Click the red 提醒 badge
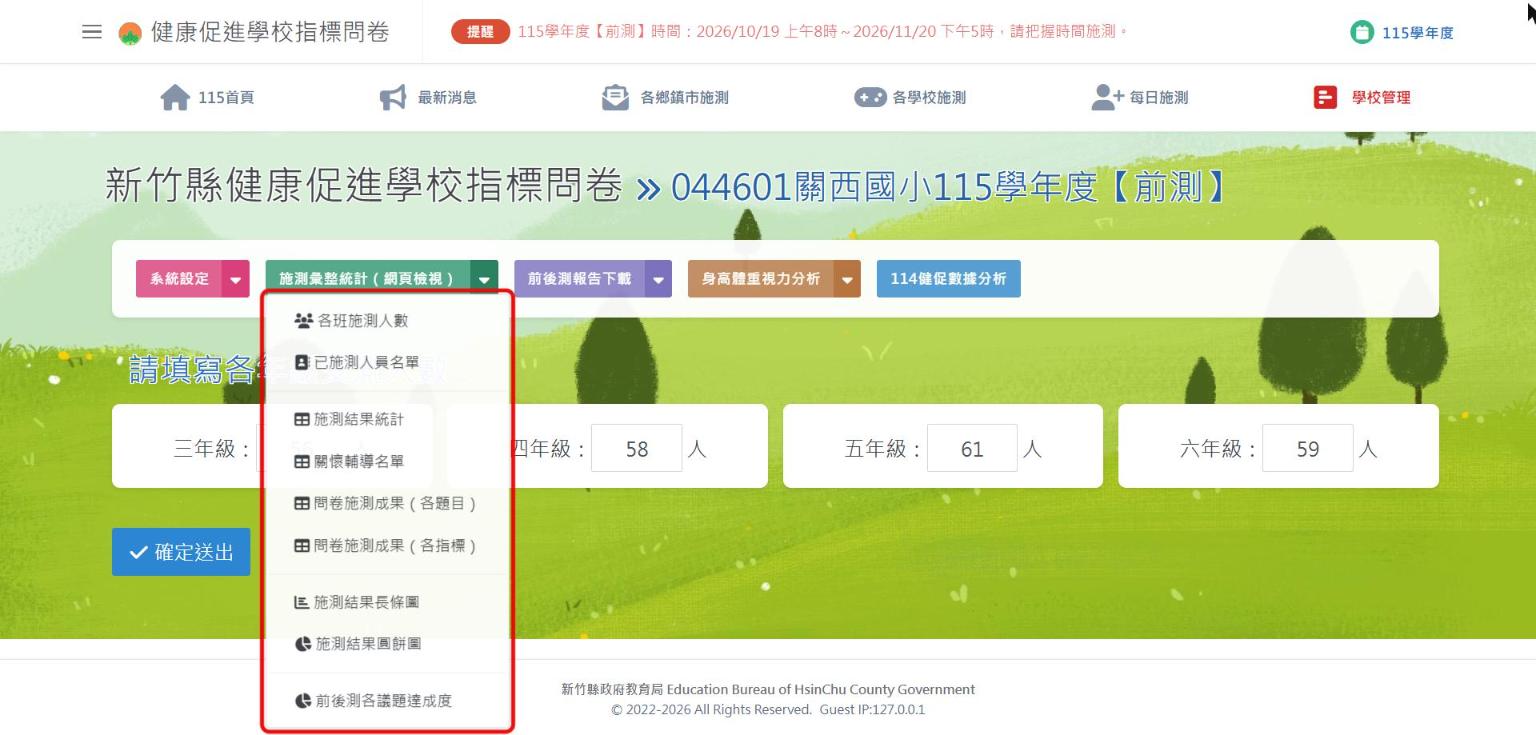This screenshot has height=735, width=1536. pos(481,32)
